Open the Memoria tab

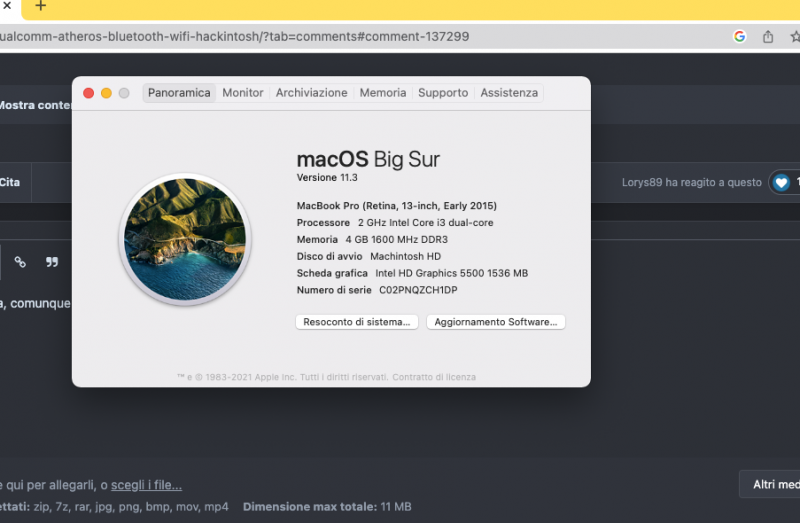point(383,93)
